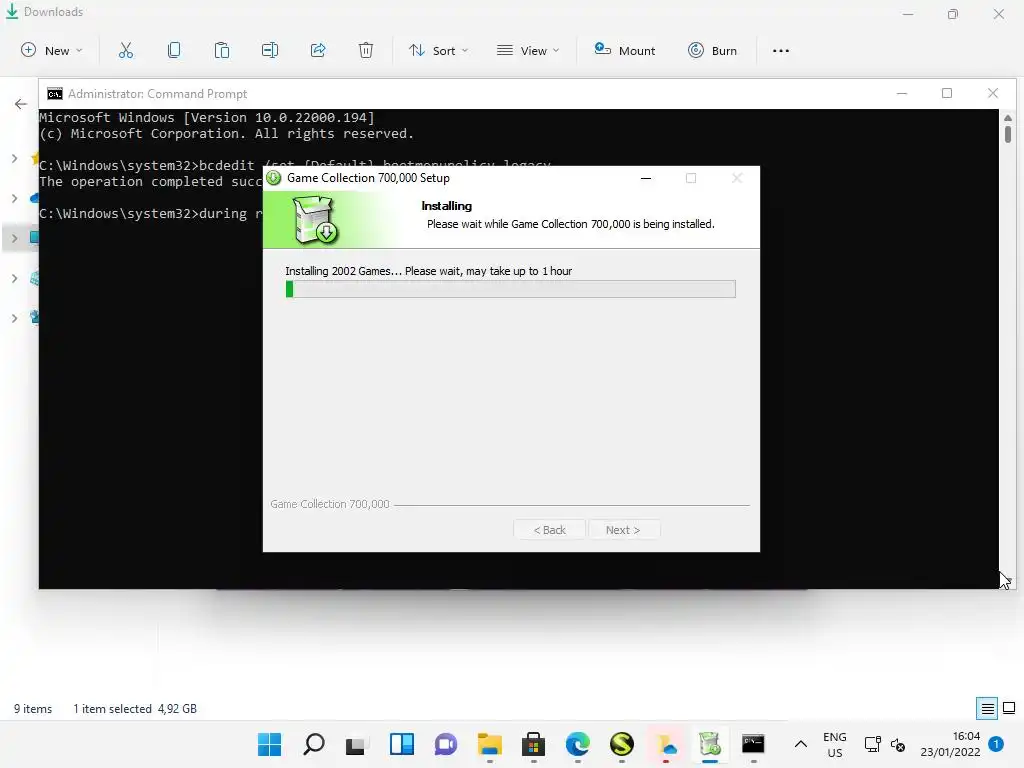Switch to the Game Collection installer taskbar icon
Screen dimensions: 1024x768
coord(710,744)
